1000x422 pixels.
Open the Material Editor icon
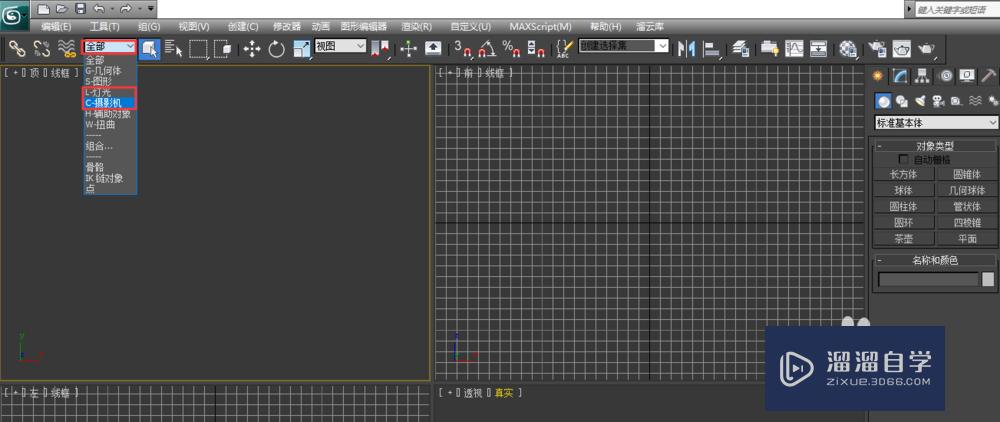848,48
